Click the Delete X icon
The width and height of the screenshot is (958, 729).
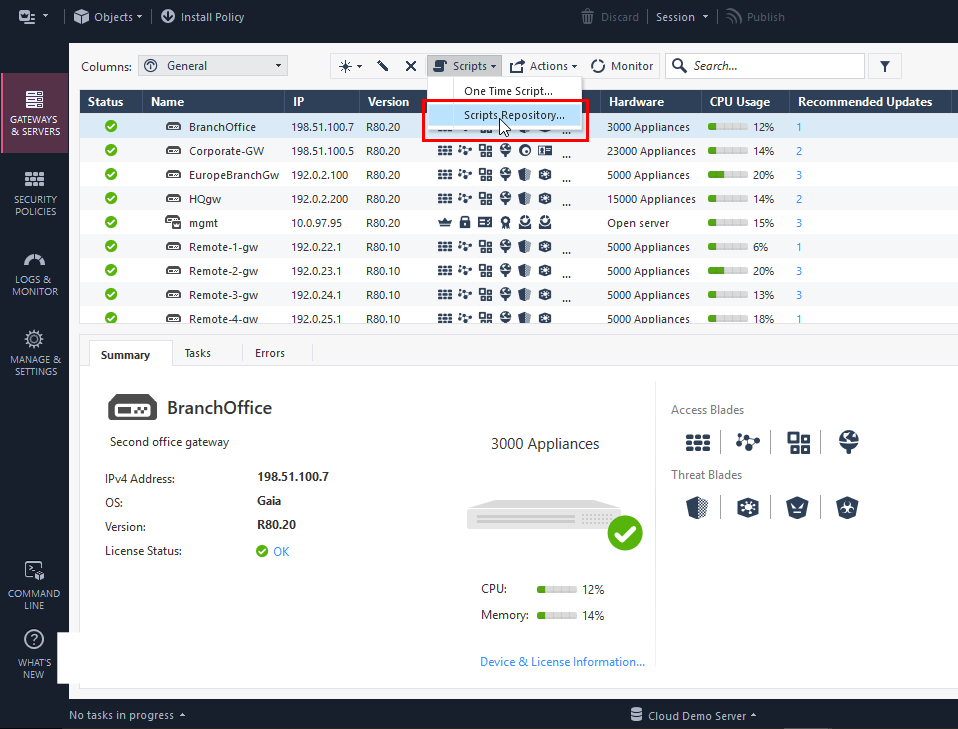click(411, 66)
